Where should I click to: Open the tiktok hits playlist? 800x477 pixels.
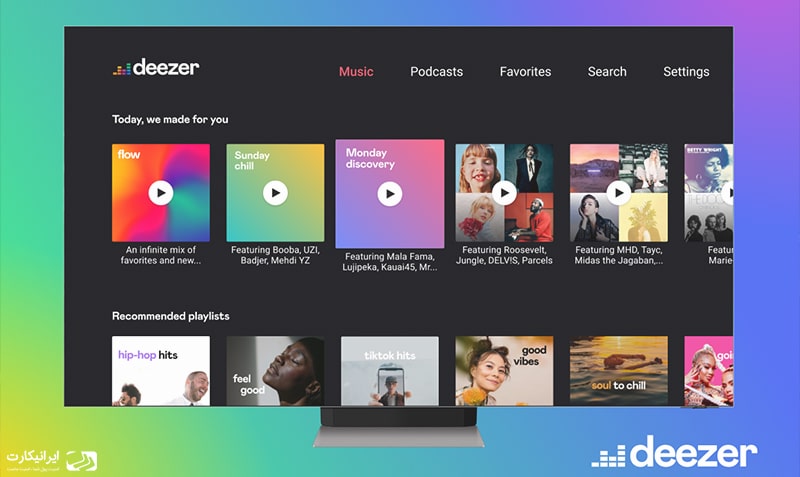click(x=390, y=371)
